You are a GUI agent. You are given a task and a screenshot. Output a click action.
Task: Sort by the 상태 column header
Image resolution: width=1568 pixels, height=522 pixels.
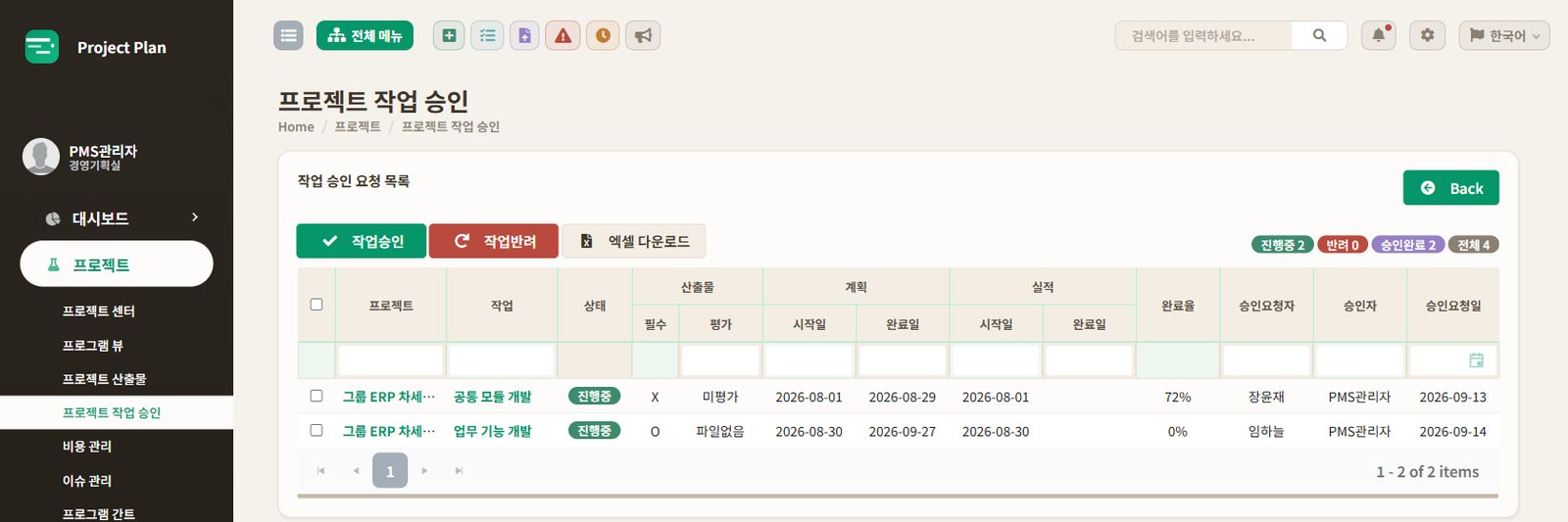click(x=595, y=306)
